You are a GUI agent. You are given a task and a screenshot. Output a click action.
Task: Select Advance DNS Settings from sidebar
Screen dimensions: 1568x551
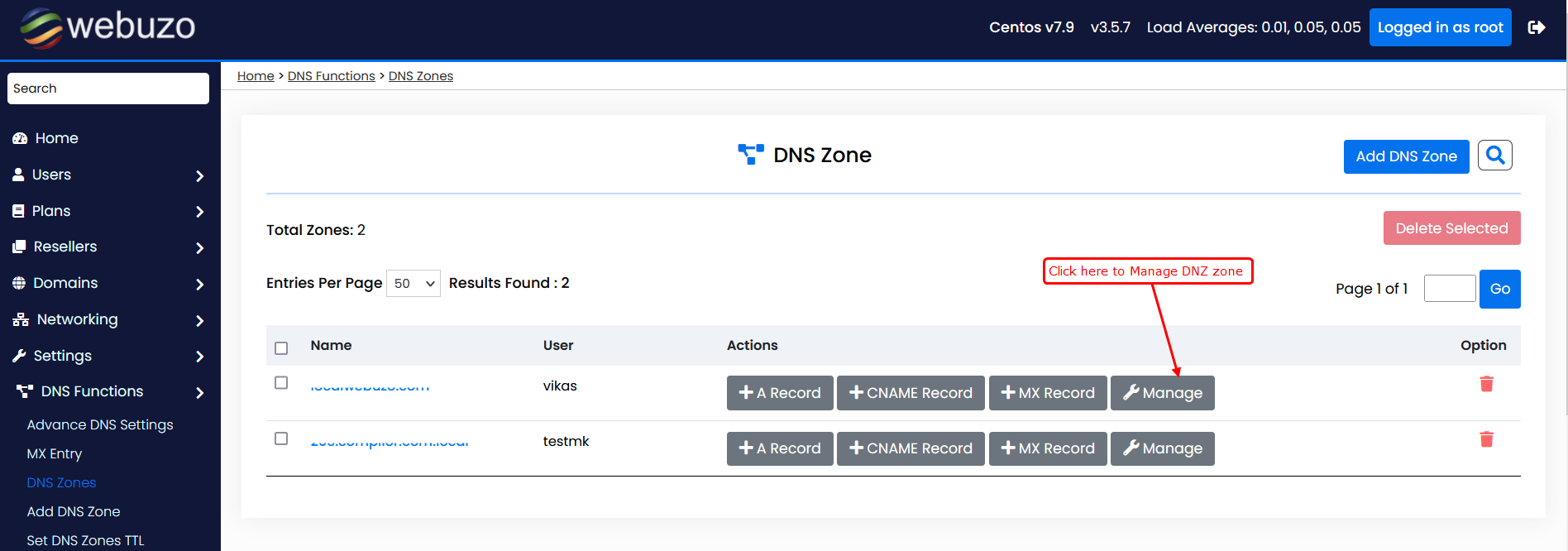[x=100, y=424]
